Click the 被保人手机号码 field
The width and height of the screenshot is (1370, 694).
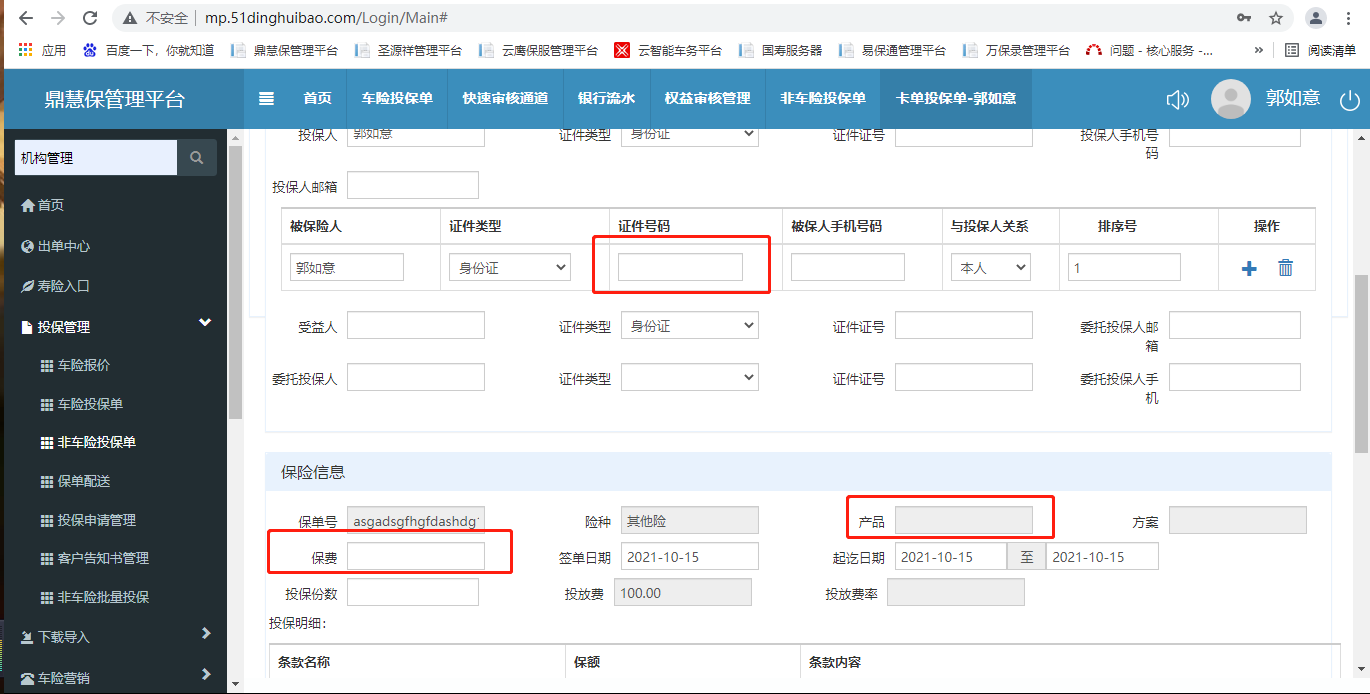(848, 267)
